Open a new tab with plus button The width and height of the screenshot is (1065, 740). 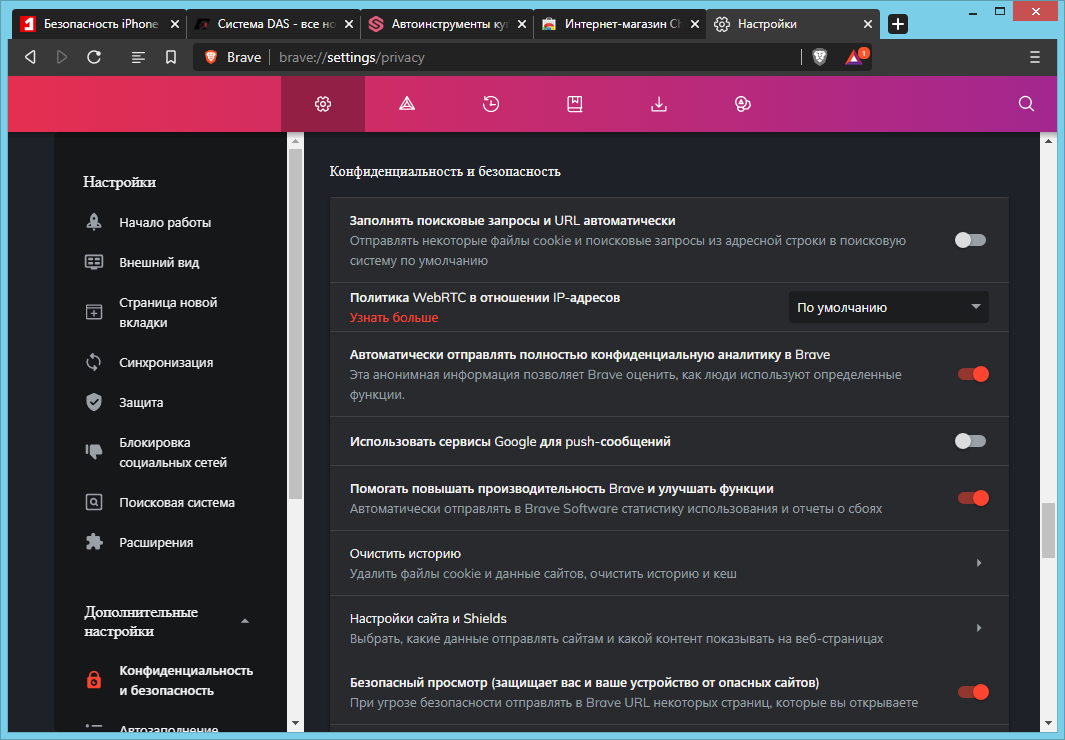tap(898, 24)
